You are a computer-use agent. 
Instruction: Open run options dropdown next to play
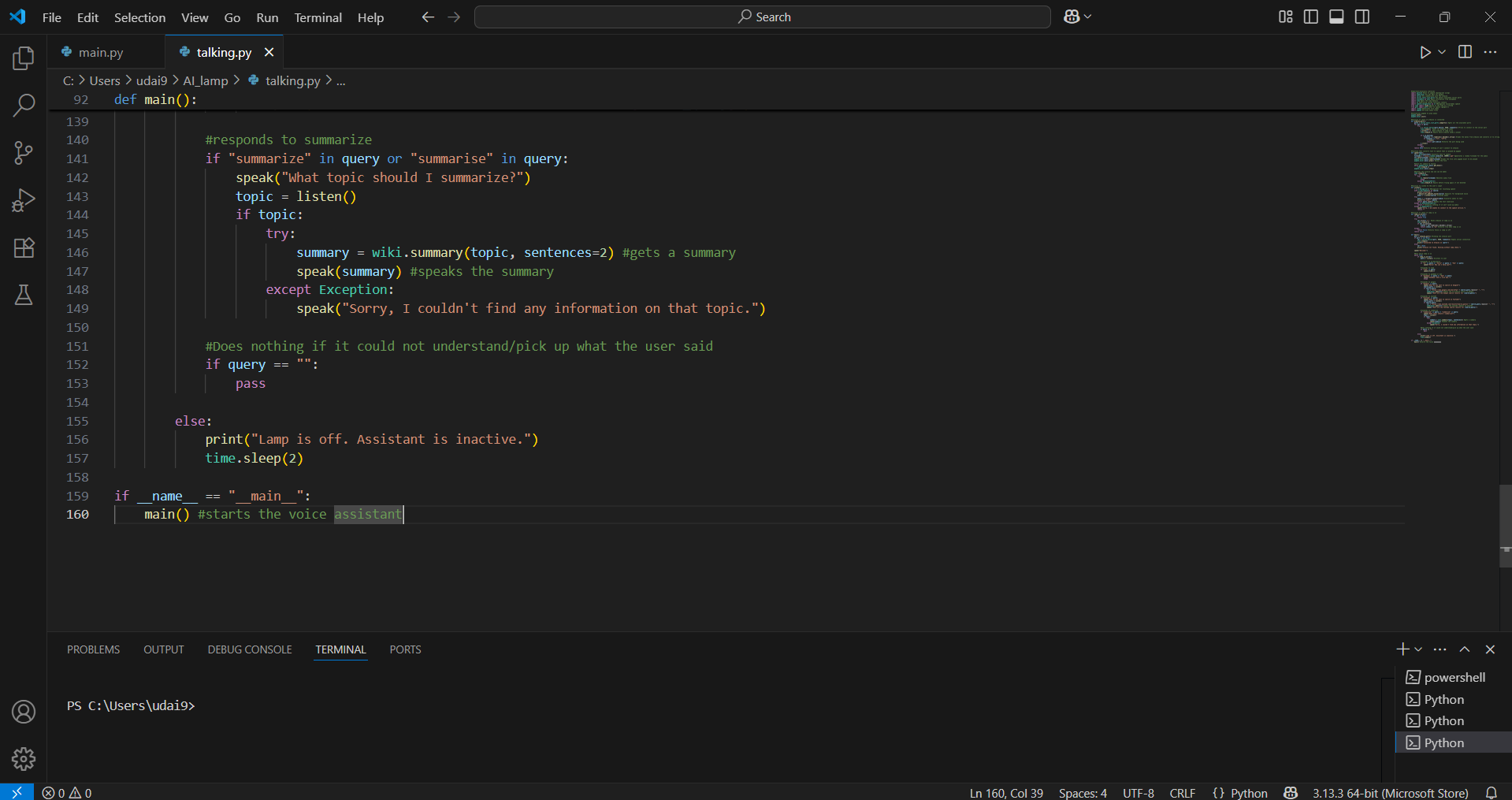[1442, 52]
